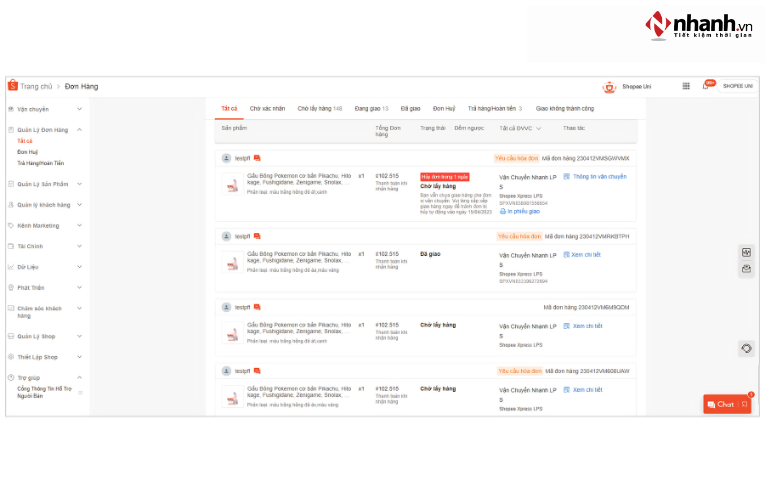Click product thumbnail of order 230412VMRKBTPH
This screenshot has width=765, height=478.
(233, 262)
